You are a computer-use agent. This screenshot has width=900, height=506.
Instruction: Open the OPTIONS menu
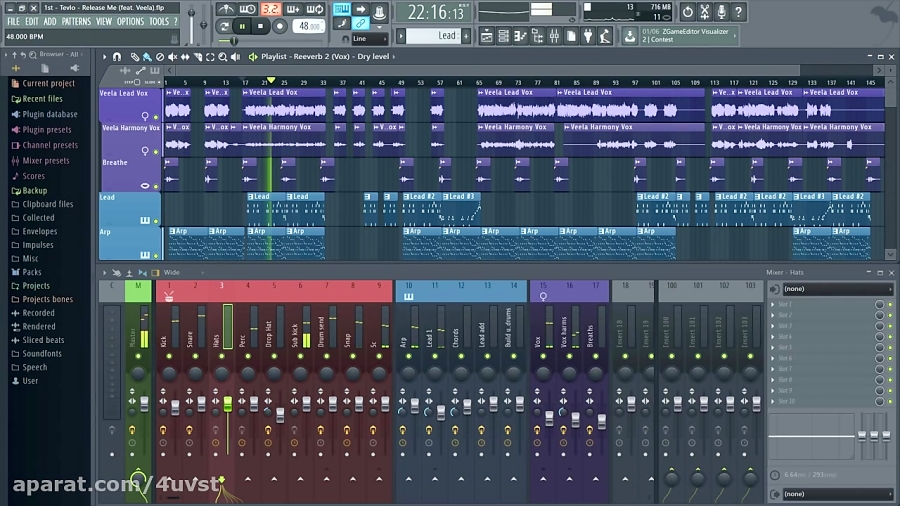(x=130, y=21)
